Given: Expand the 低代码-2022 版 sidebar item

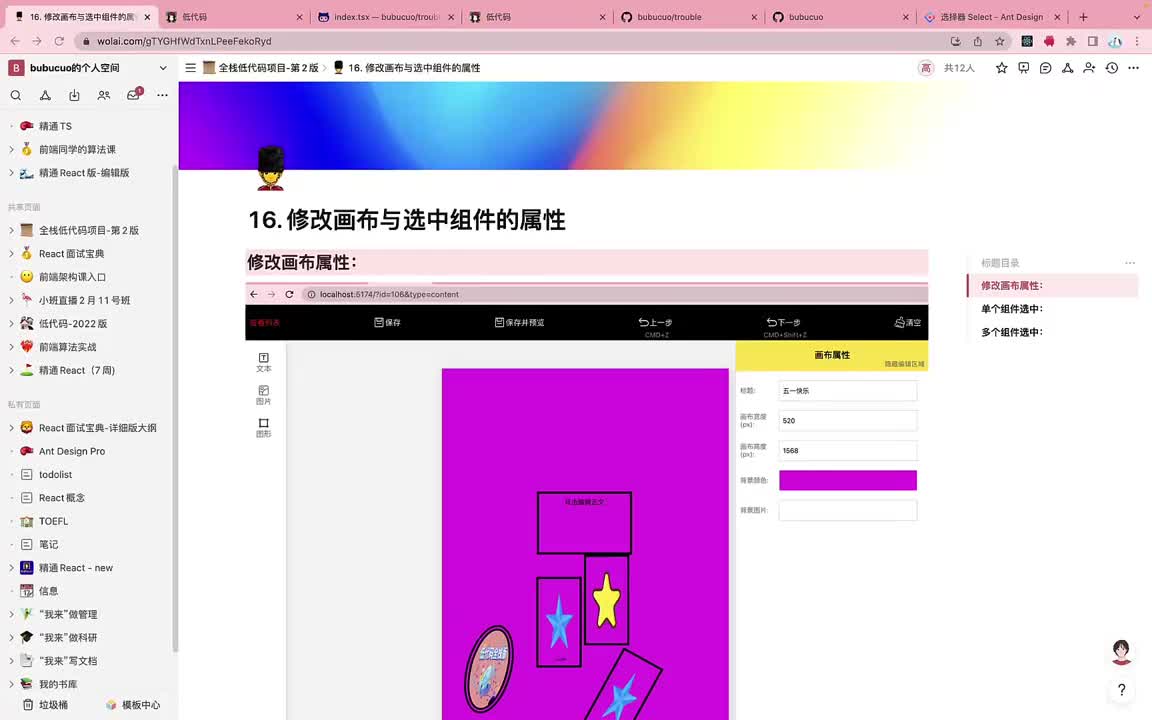Looking at the screenshot, I should coord(11,323).
